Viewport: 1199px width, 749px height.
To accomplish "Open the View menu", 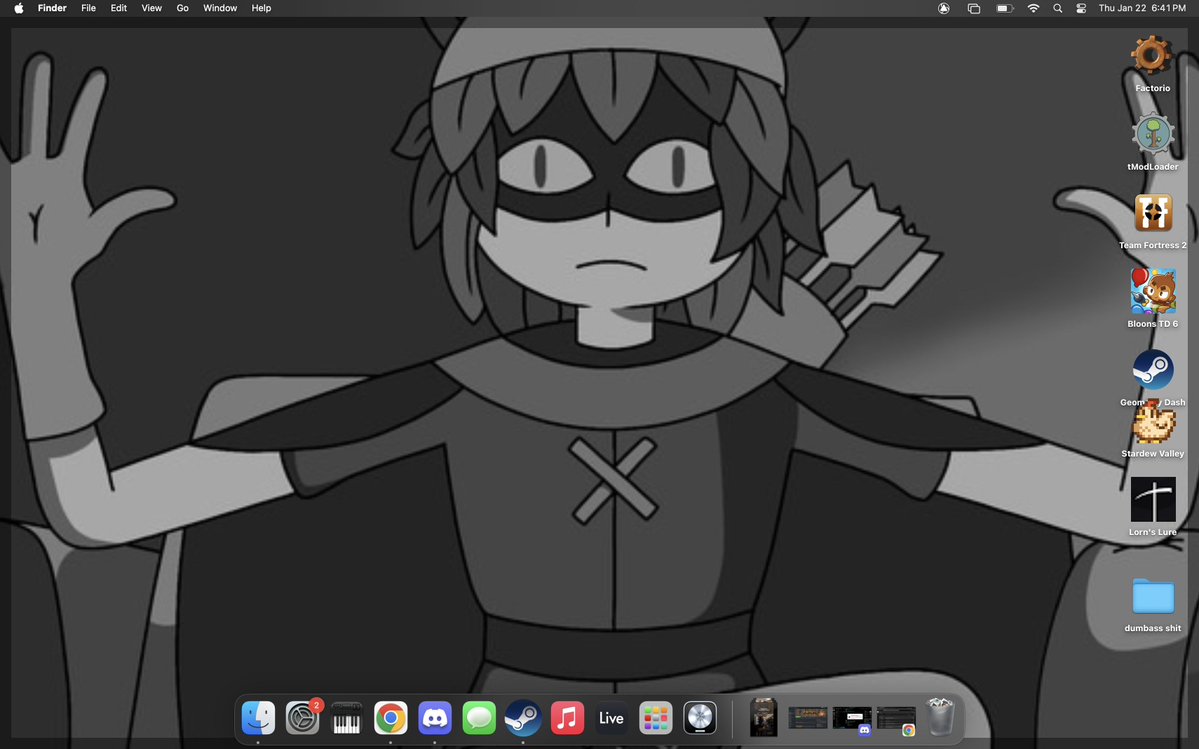I will point(151,8).
